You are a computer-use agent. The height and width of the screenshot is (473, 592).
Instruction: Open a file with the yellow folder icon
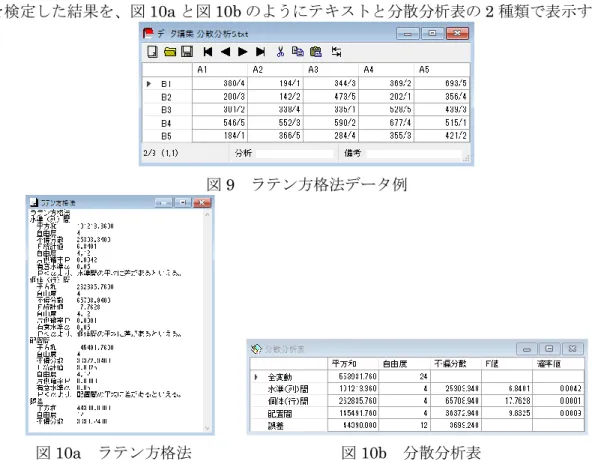point(170,52)
